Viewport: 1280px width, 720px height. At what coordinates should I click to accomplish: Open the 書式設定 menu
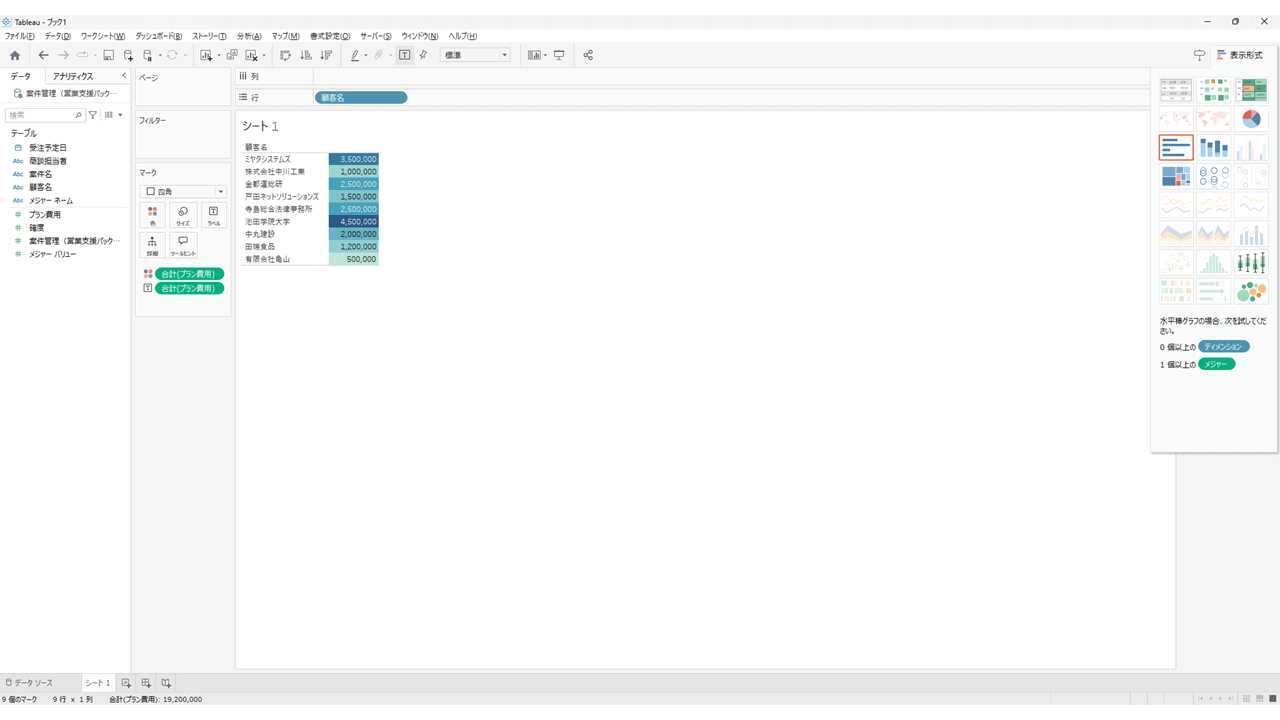tap(330, 36)
